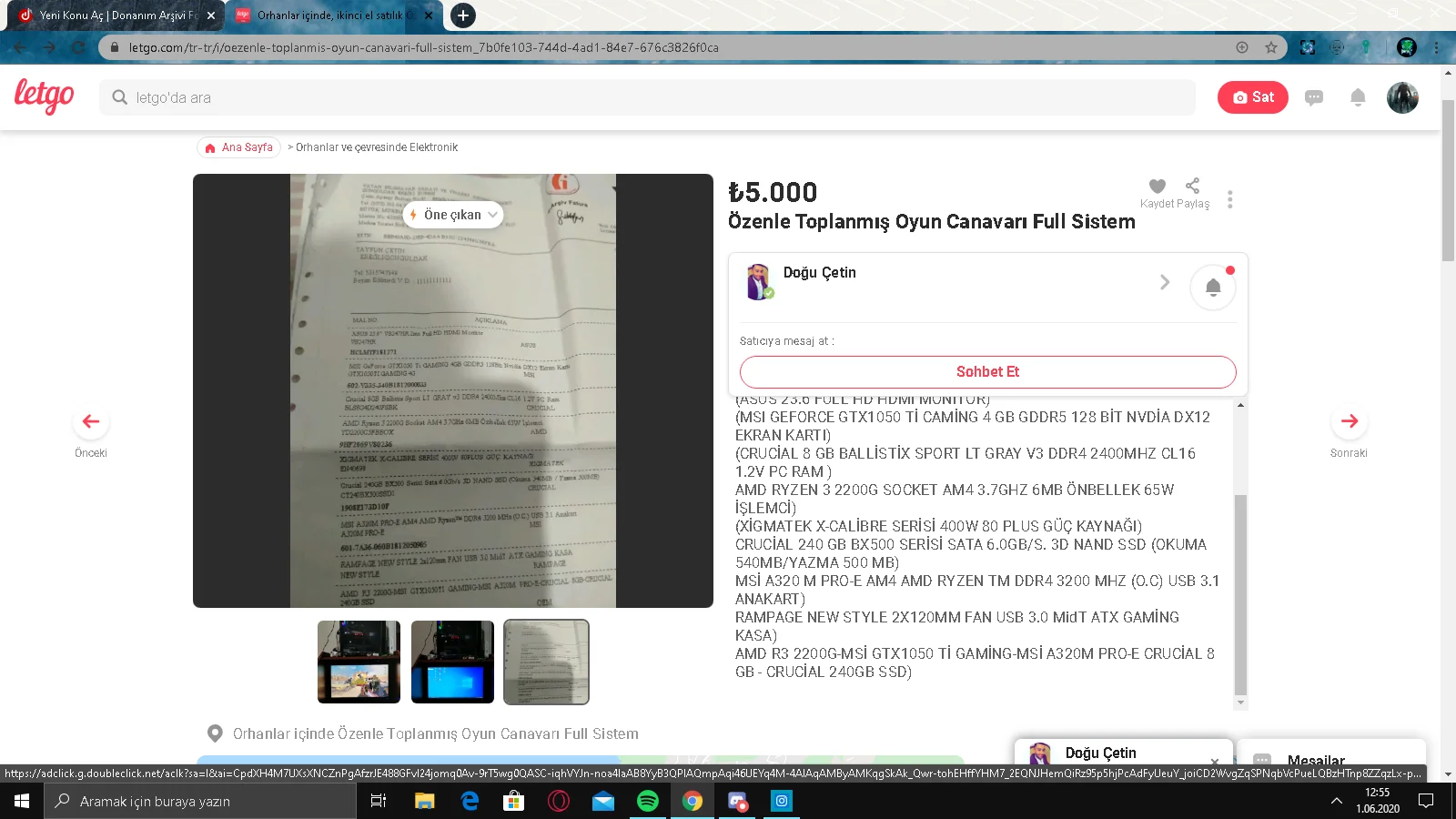Save listing with the Kaydet heart
The width and height of the screenshot is (1456, 819).
1158,187
